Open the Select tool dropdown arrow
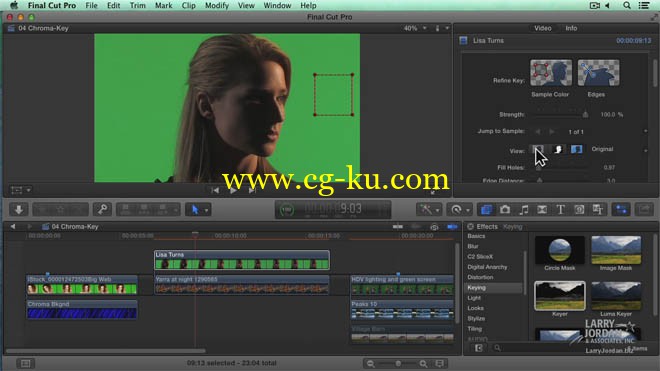The image size is (660, 371). (x=206, y=210)
